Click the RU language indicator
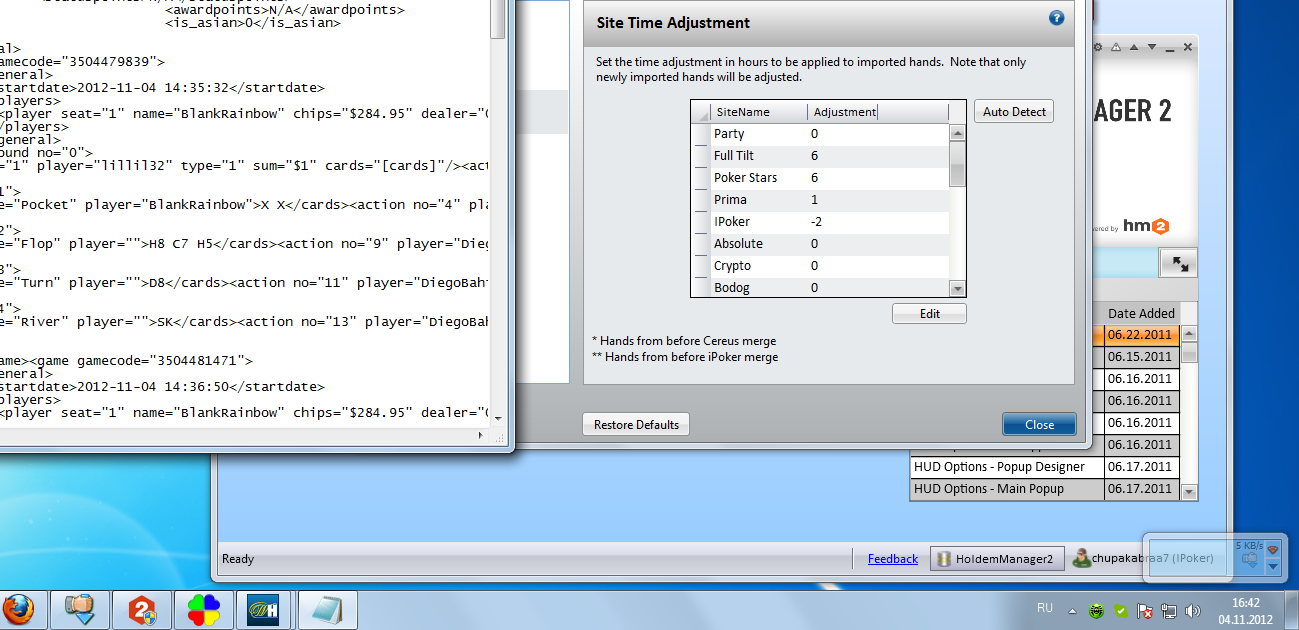The image size is (1299, 630). point(1045,608)
